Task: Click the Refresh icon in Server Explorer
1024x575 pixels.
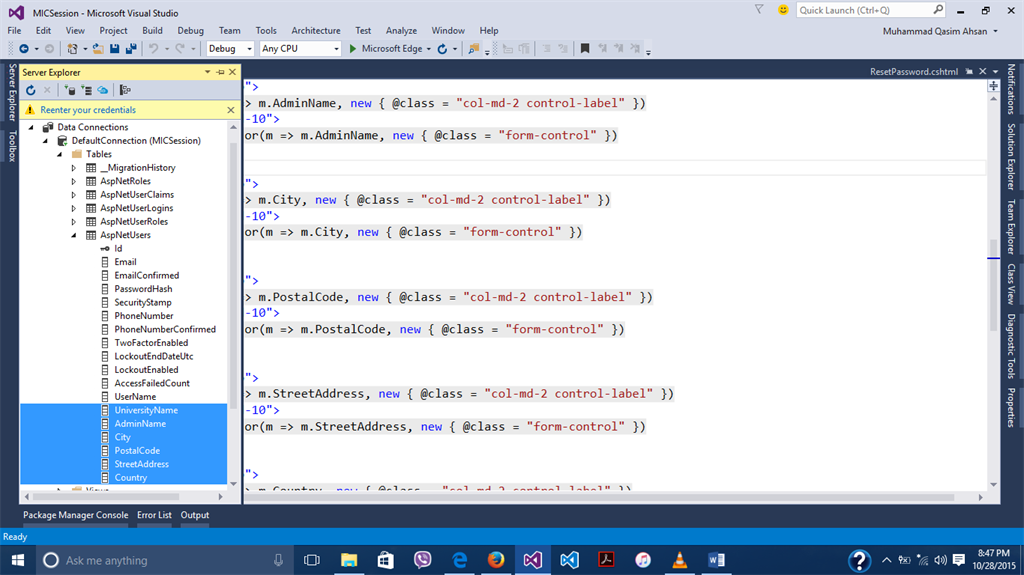Action: coord(31,90)
